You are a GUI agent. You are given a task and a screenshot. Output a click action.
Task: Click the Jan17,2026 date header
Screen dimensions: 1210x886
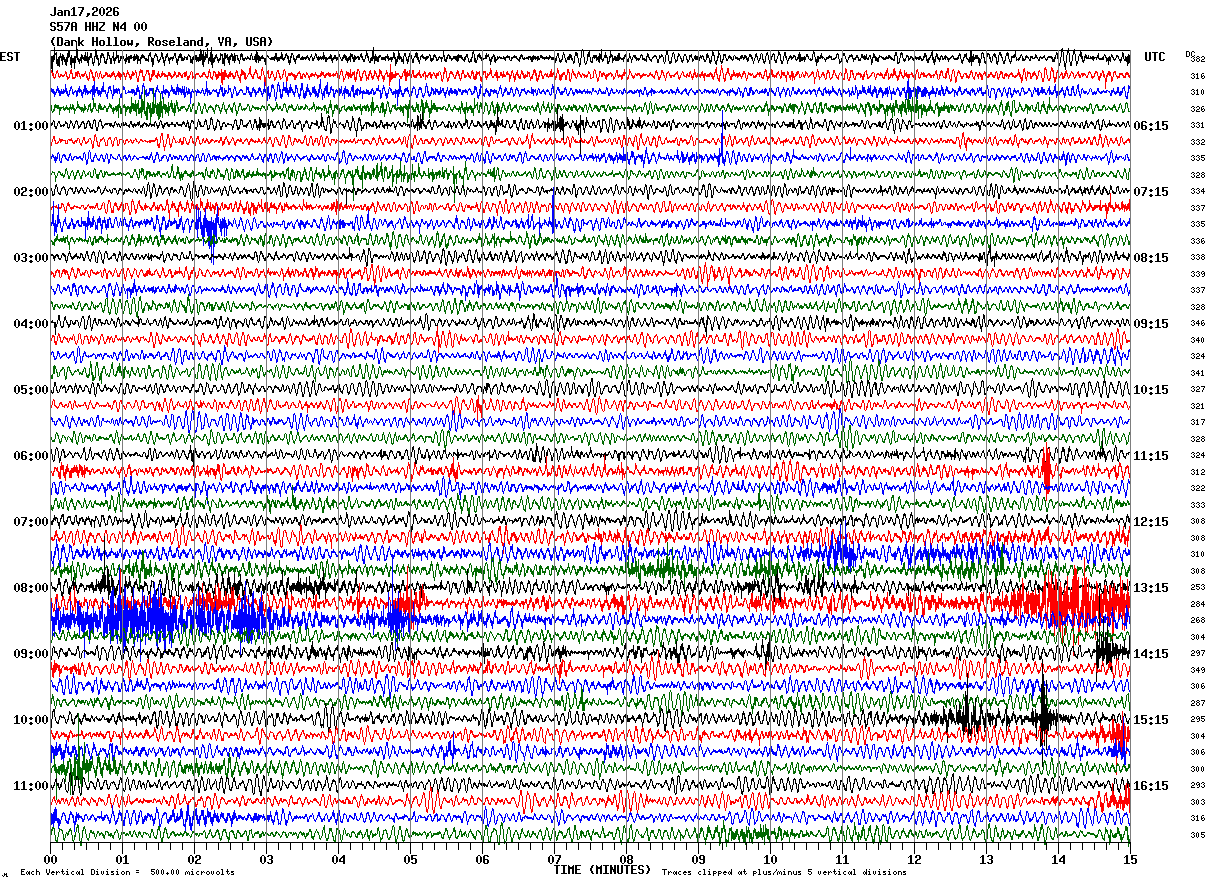coord(84,12)
